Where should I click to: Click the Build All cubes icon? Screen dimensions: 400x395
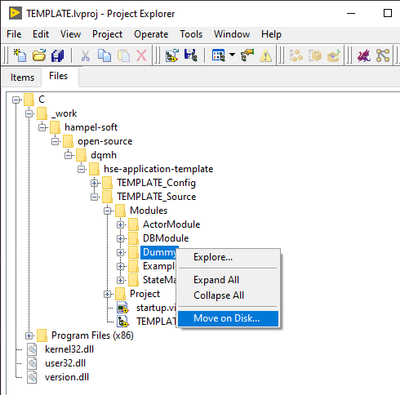[296, 55]
